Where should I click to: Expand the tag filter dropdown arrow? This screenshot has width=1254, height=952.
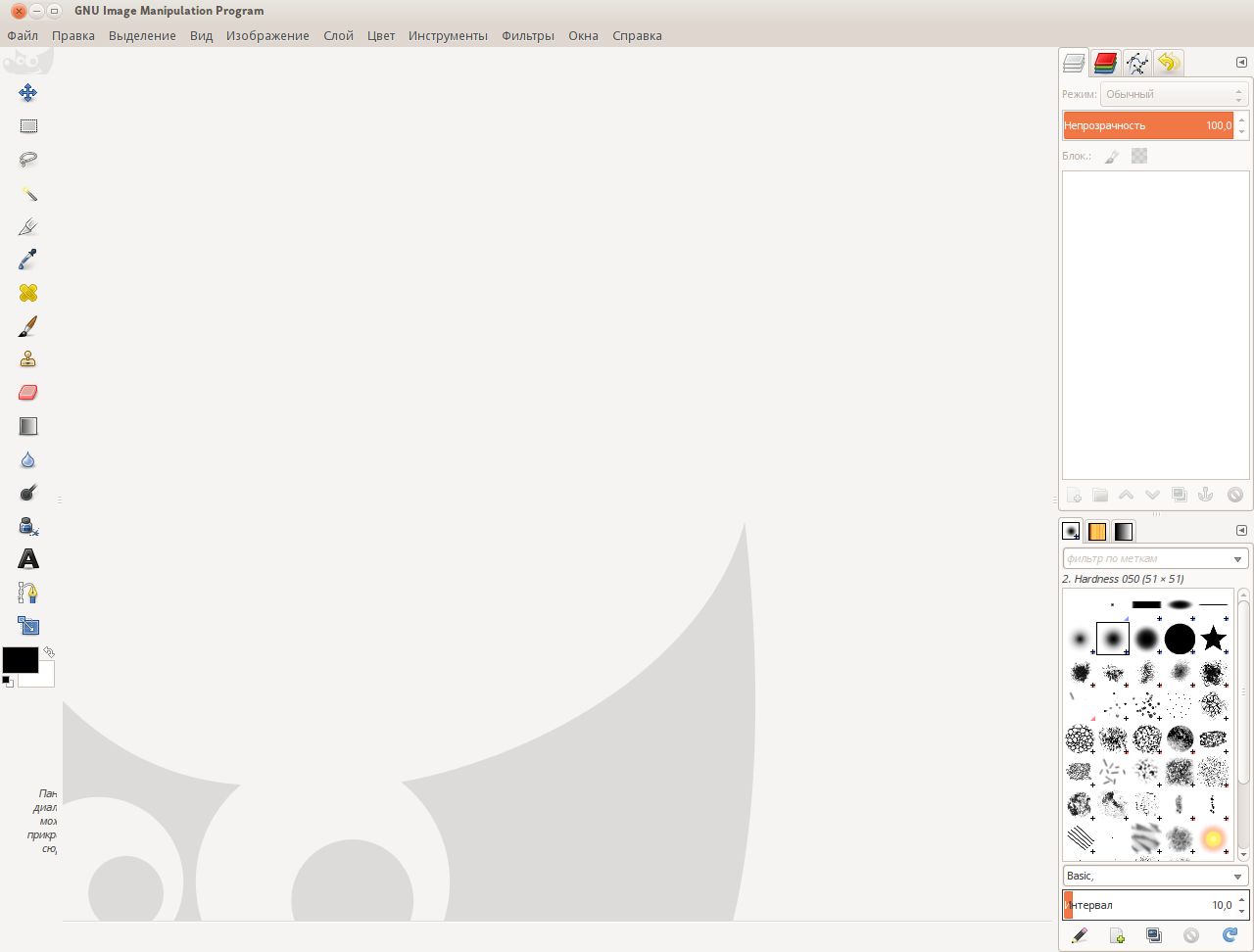pos(1238,559)
